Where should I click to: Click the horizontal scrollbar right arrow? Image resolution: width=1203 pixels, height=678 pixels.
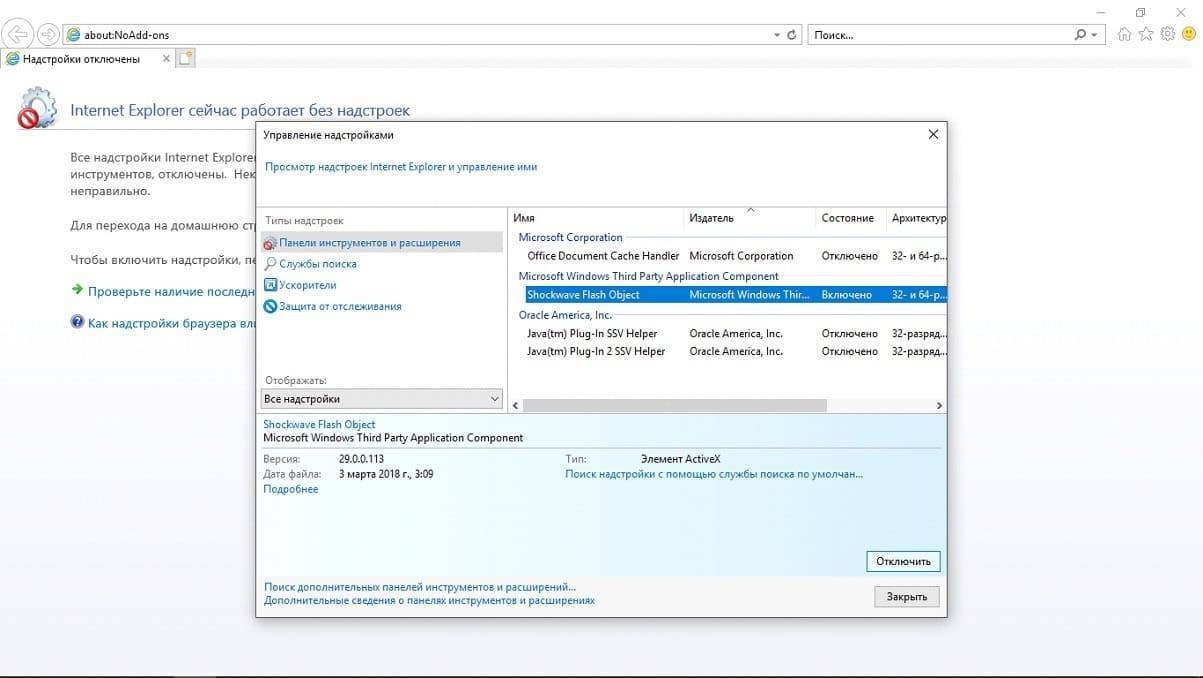(x=939, y=406)
